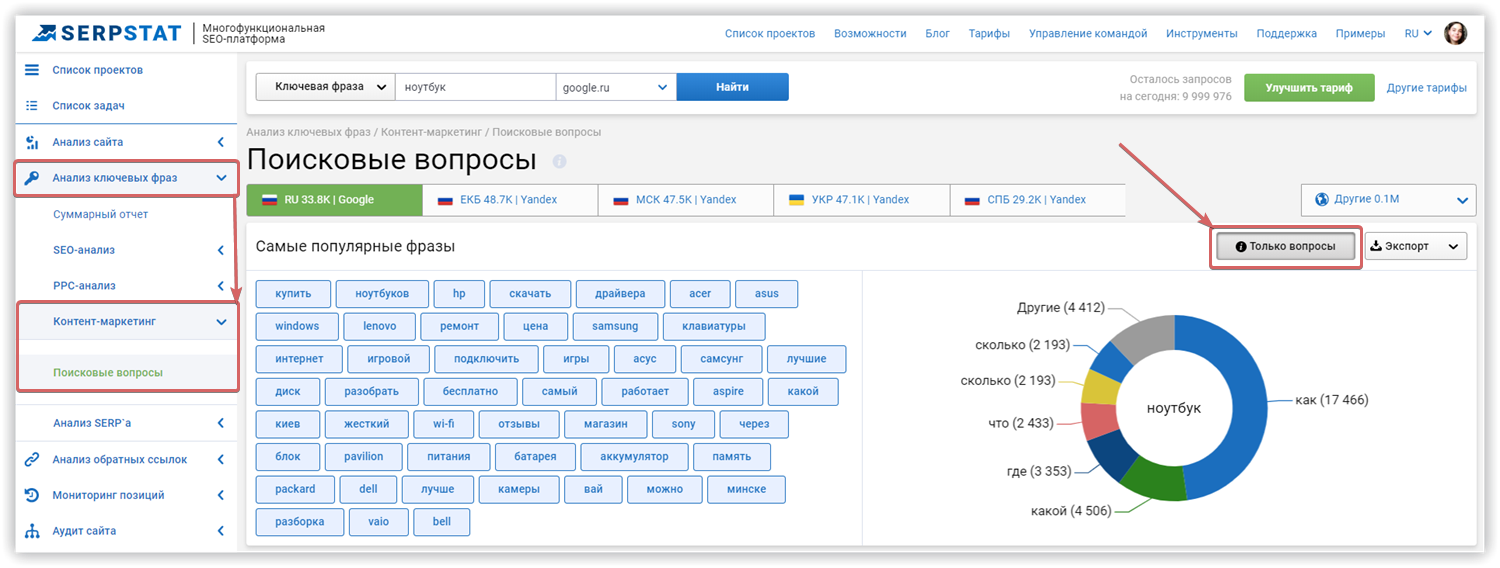Viewport: 1500px width, 568px height.
Task: Open the Примеры link
Action: [x=1360, y=33]
